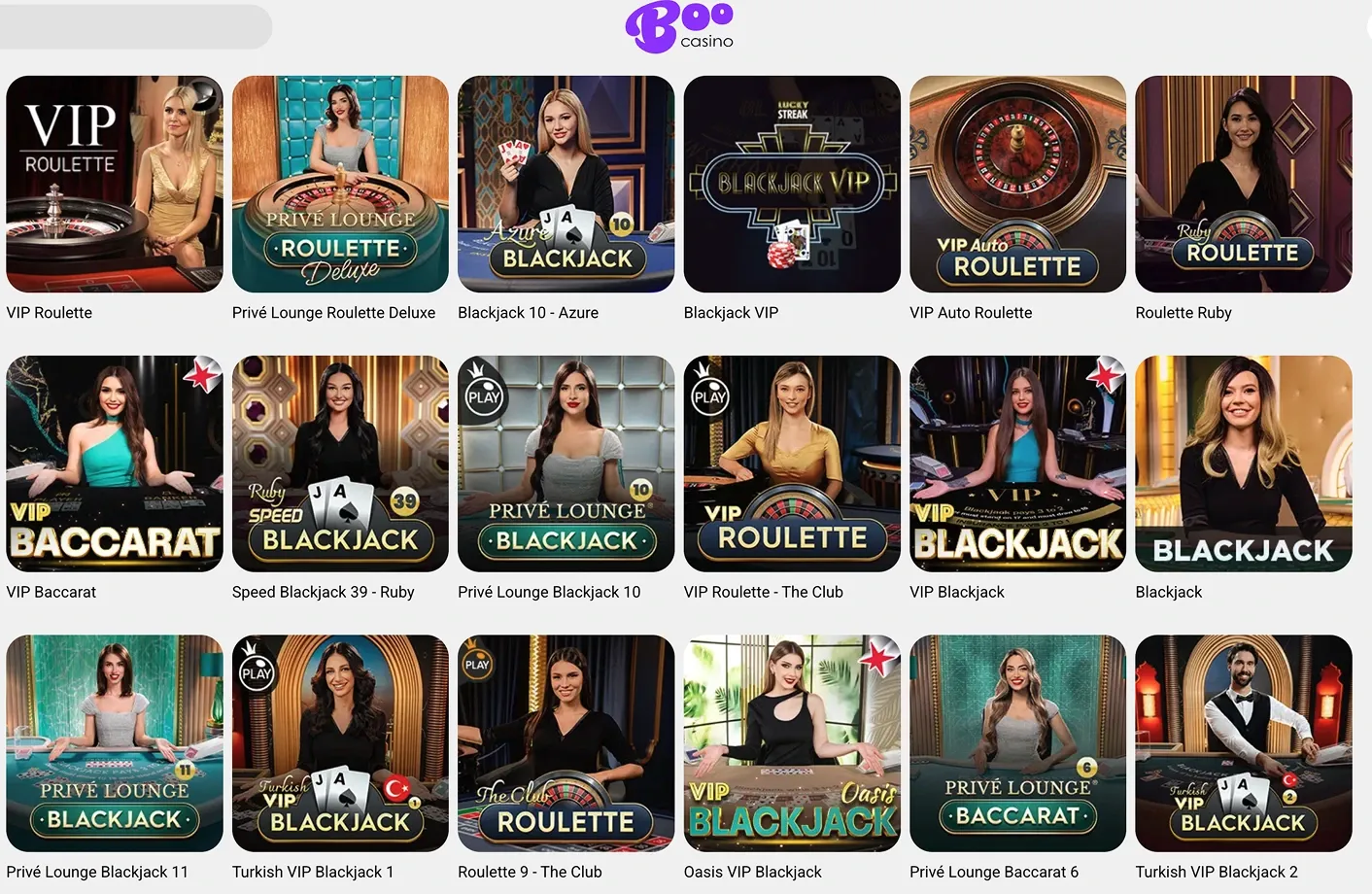This screenshot has width=1372, height=894.
Task: Click the red star badge on VIP Baccarat
Action: coord(202,375)
